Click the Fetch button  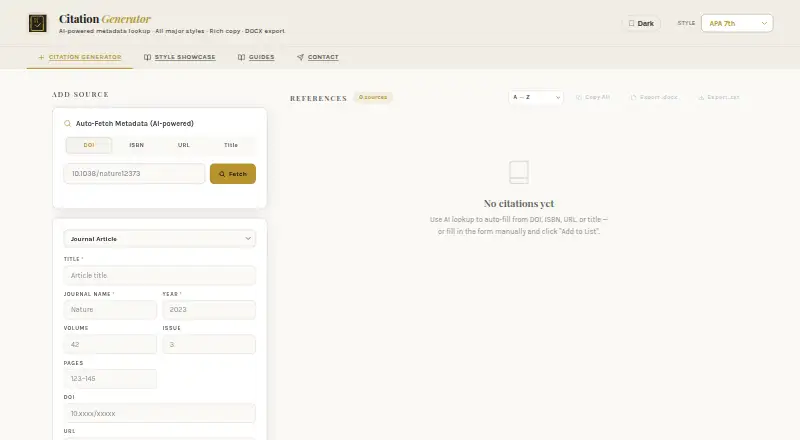click(233, 174)
